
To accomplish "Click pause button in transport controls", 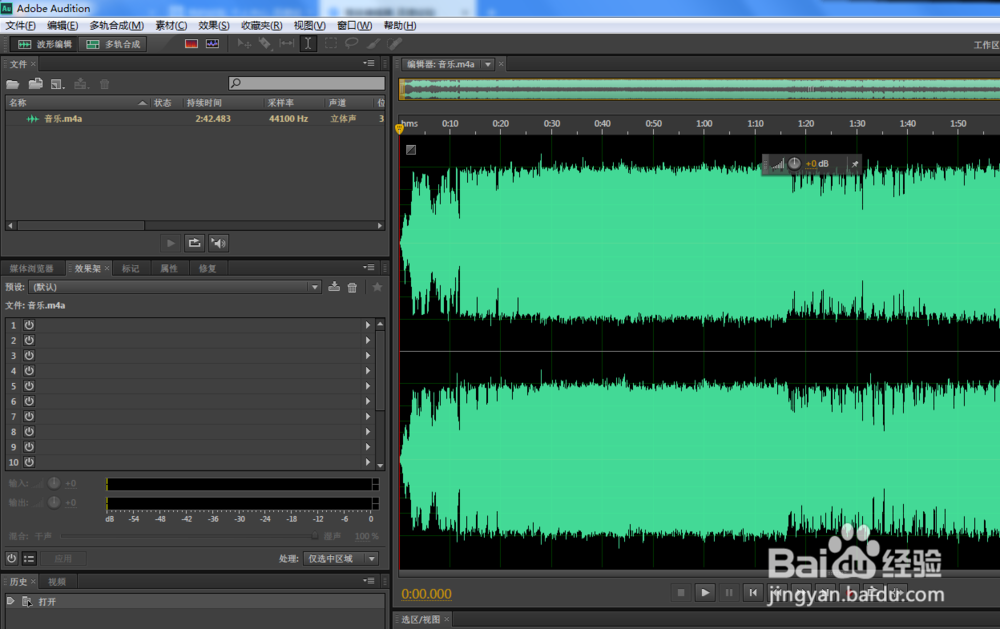I will click(x=729, y=593).
